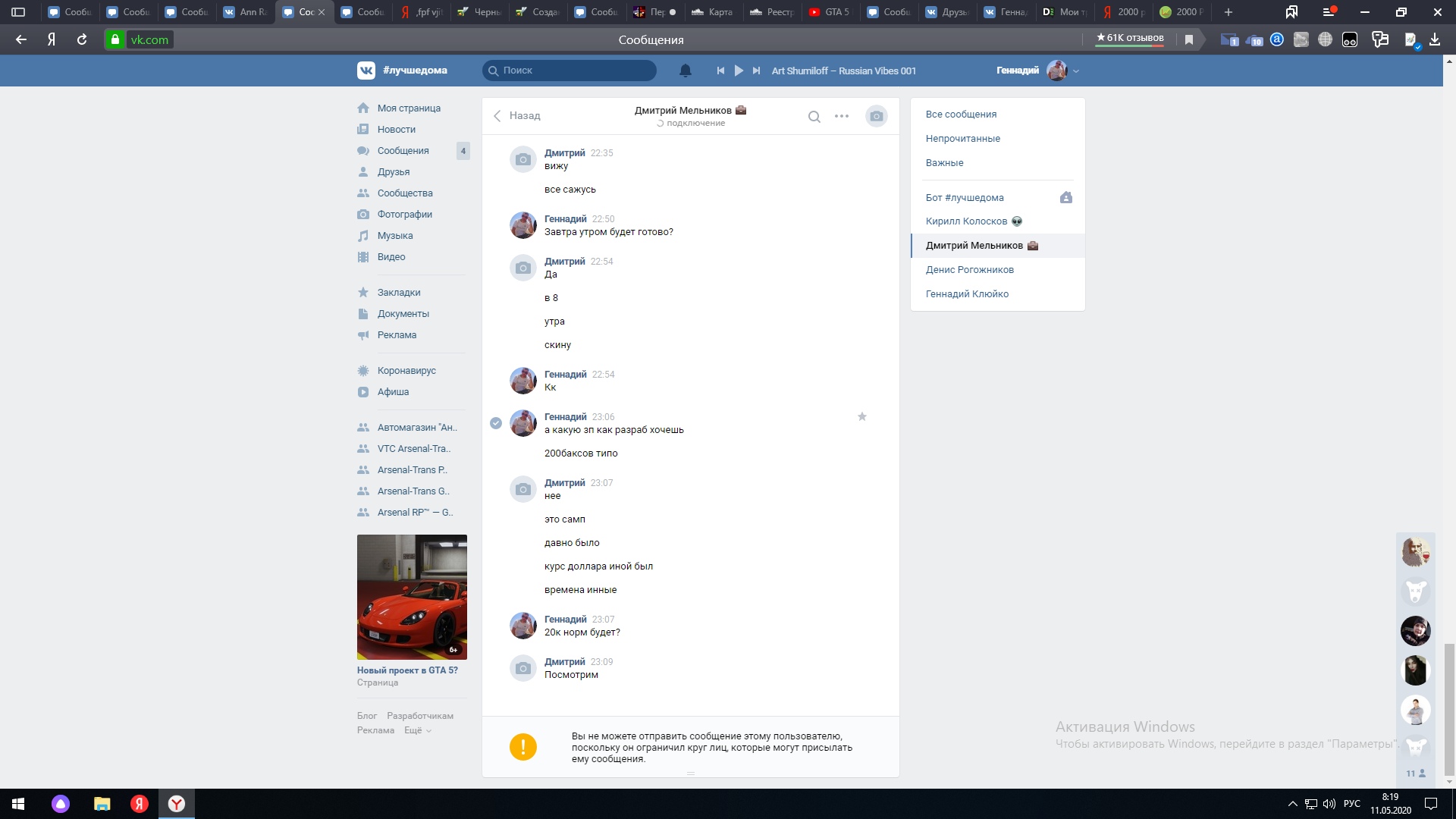The image size is (1456, 819).
Task: Open Друзья in sidebar
Action: pos(394,172)
